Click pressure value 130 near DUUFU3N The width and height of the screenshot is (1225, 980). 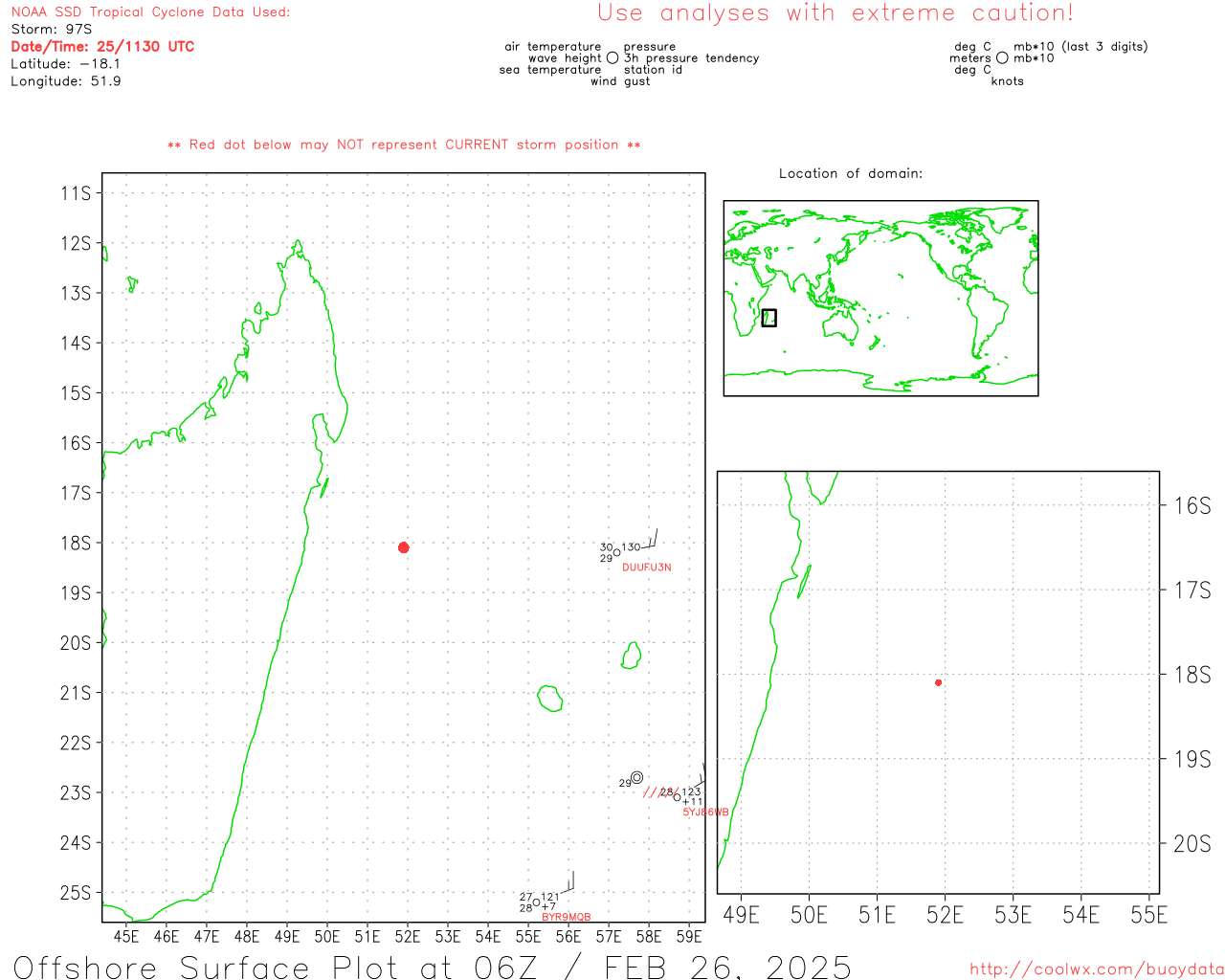pos(631,547)
